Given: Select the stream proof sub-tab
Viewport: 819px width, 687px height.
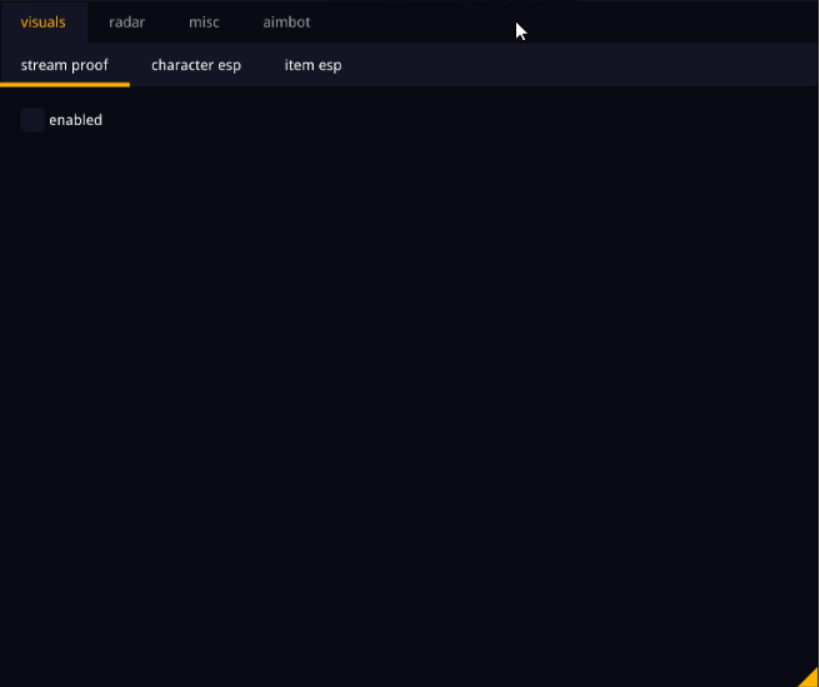Looking at the screenshot, I should (x=65, y=65).
